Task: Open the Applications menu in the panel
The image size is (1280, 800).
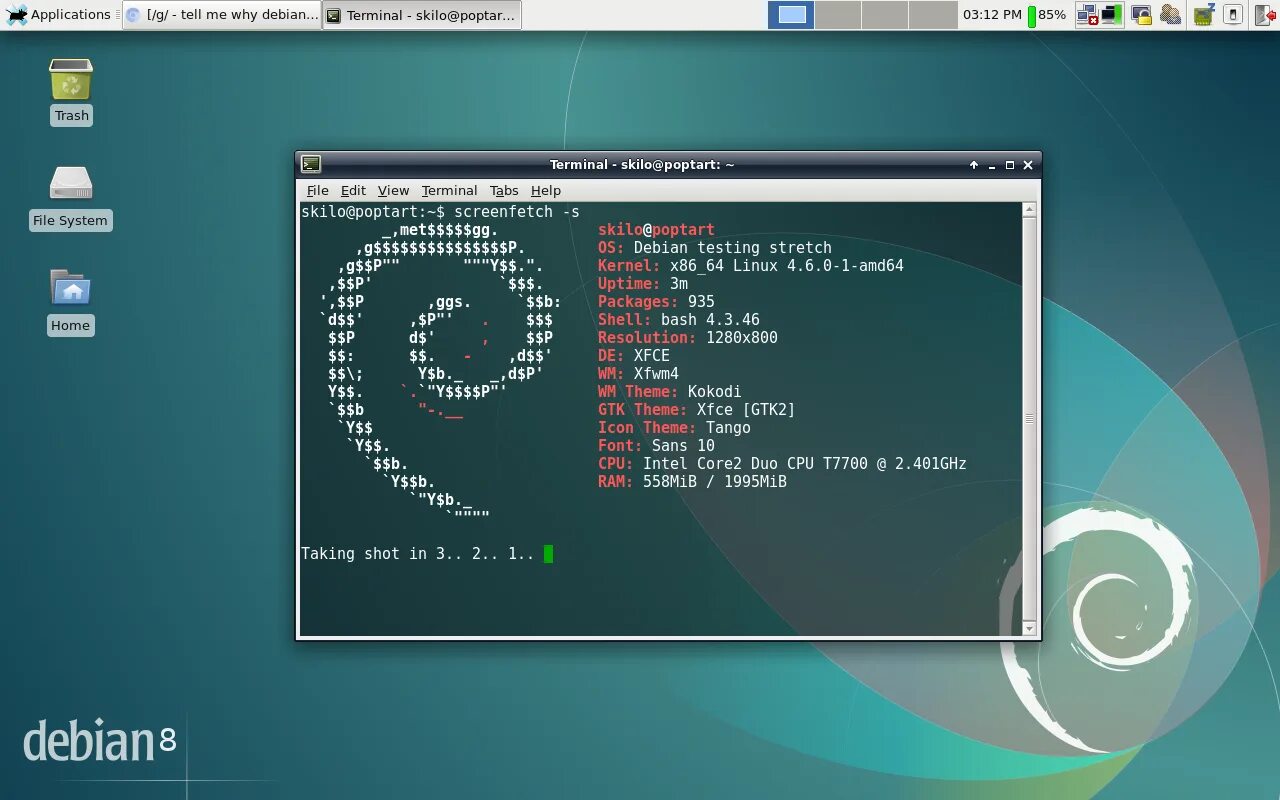Action: pos(58,14)
